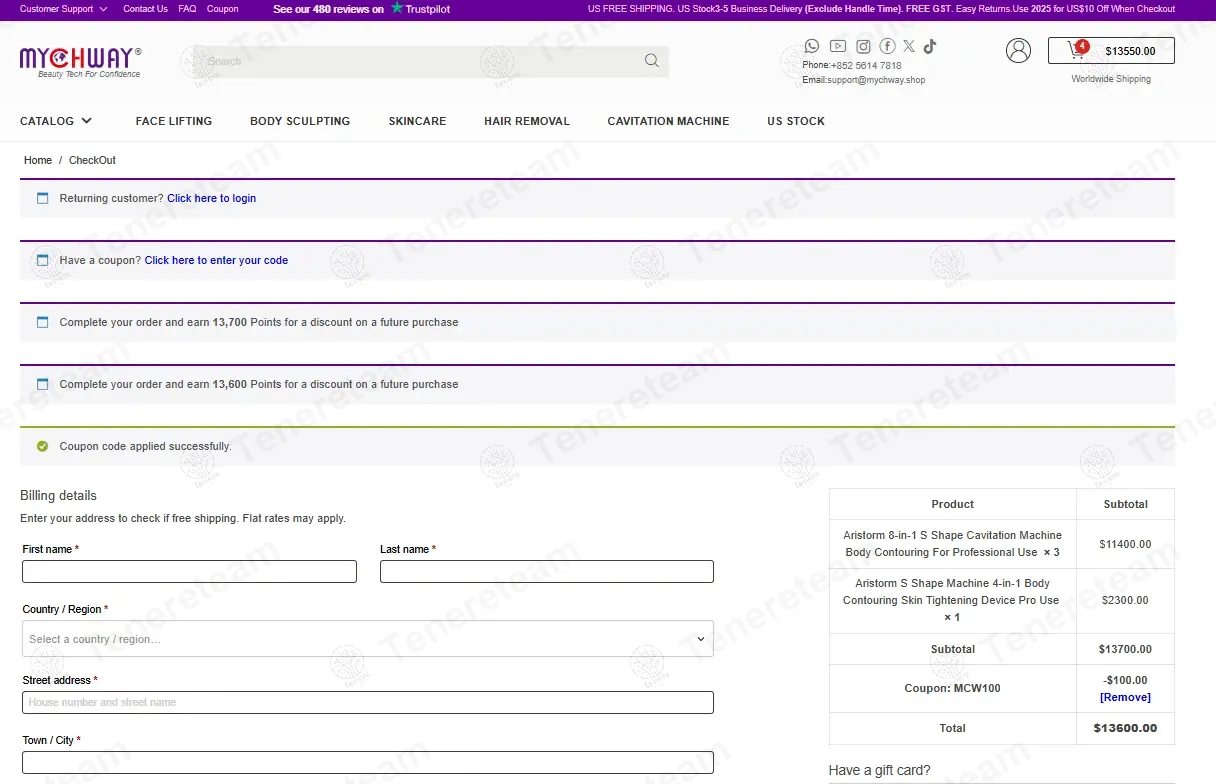Open the CAVITATION MACHINE menu

pyautogui.click(x=668, y=121)
